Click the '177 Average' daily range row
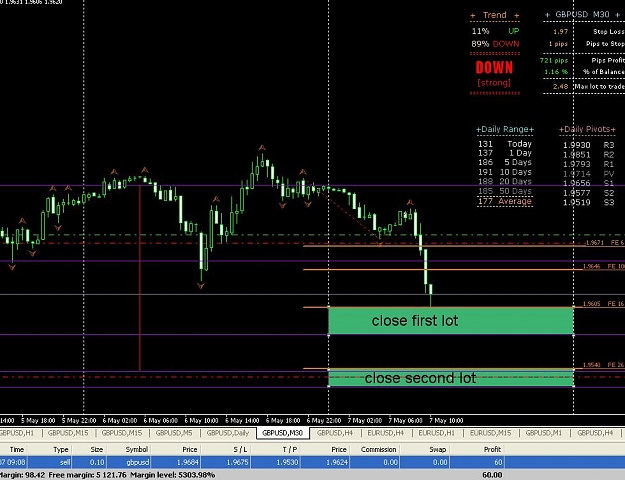This screenshot has width=625, height=480. click(505, 201)
